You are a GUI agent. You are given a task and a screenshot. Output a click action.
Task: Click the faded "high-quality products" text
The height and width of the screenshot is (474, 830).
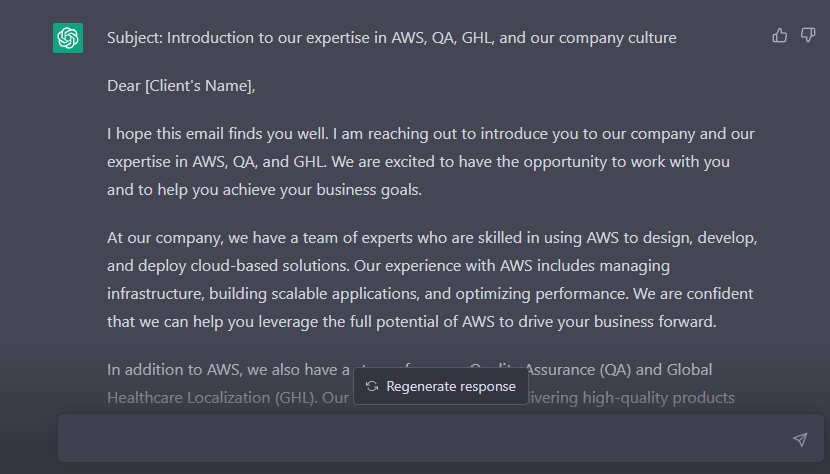click(x=658, y=397)
